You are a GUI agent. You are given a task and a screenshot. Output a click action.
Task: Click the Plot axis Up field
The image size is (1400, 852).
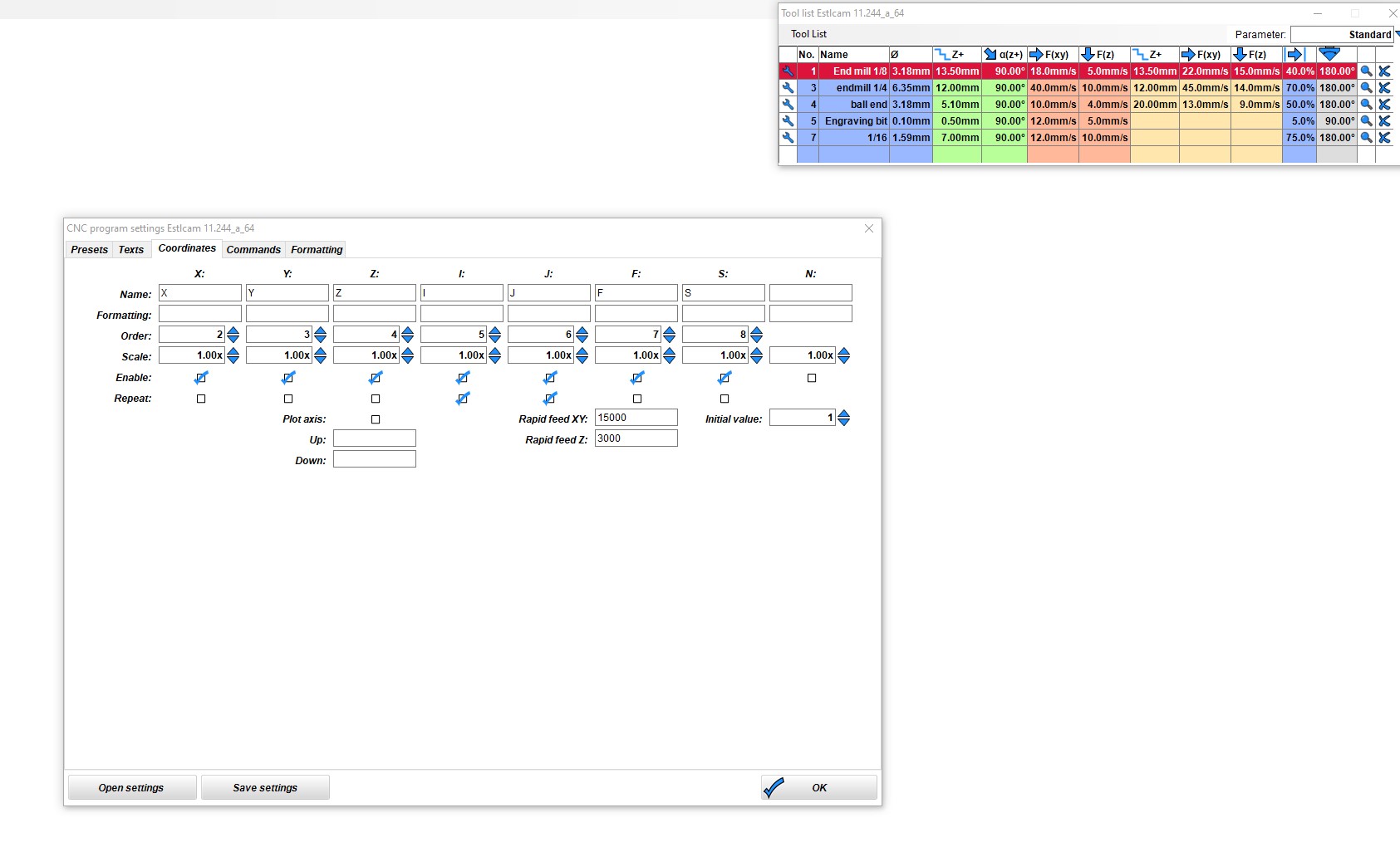click(x=375, y=438)
